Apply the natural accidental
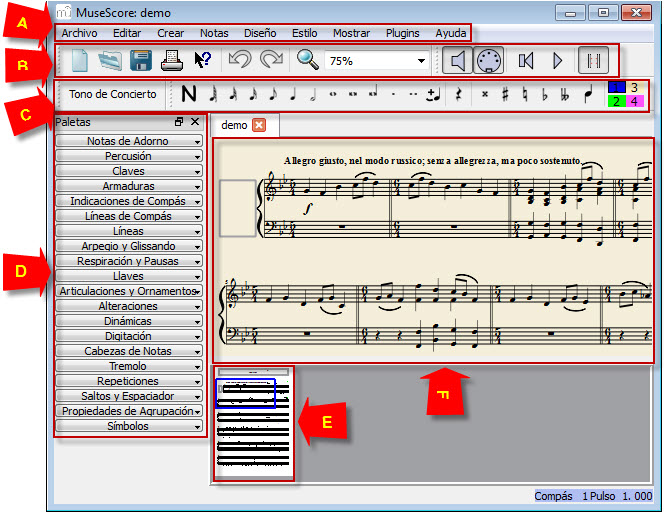 click(x=525, y=94)
